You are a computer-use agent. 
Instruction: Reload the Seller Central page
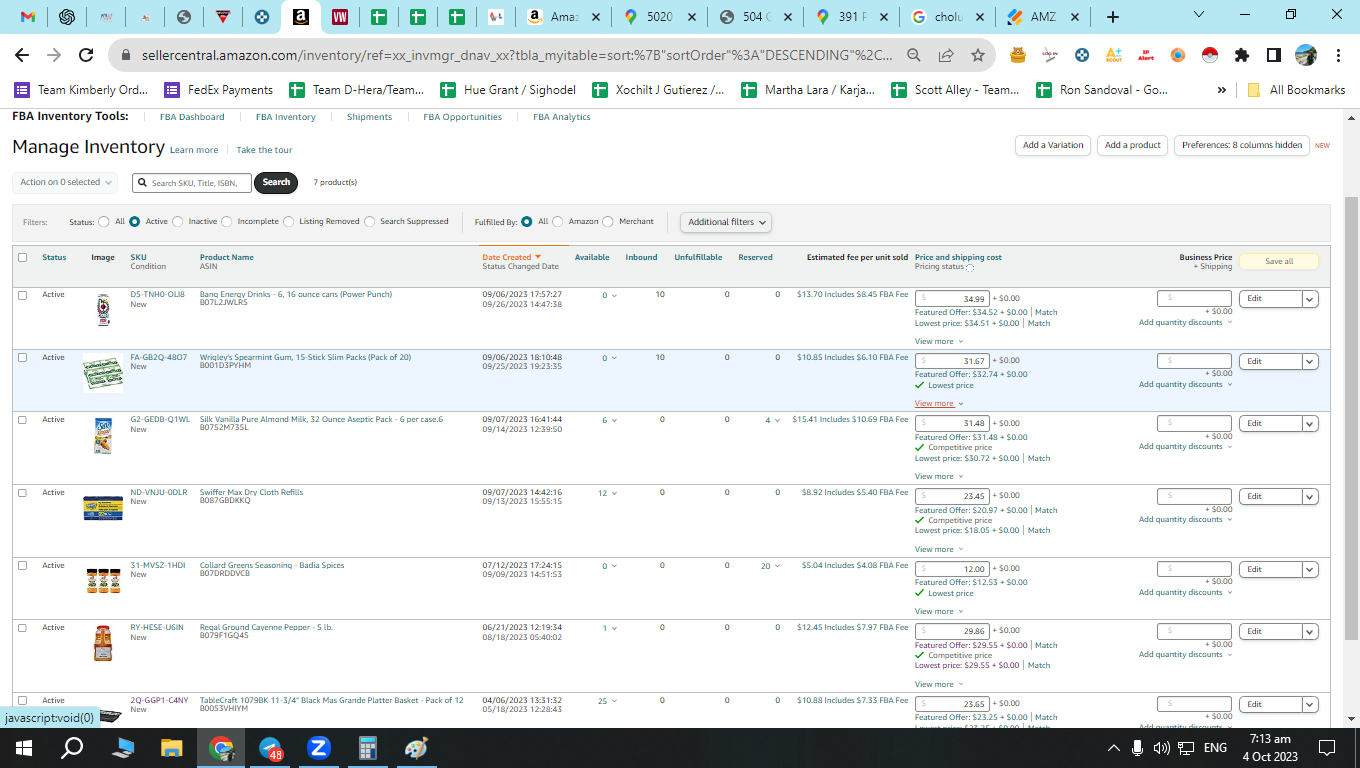click(x=86, y=55)
